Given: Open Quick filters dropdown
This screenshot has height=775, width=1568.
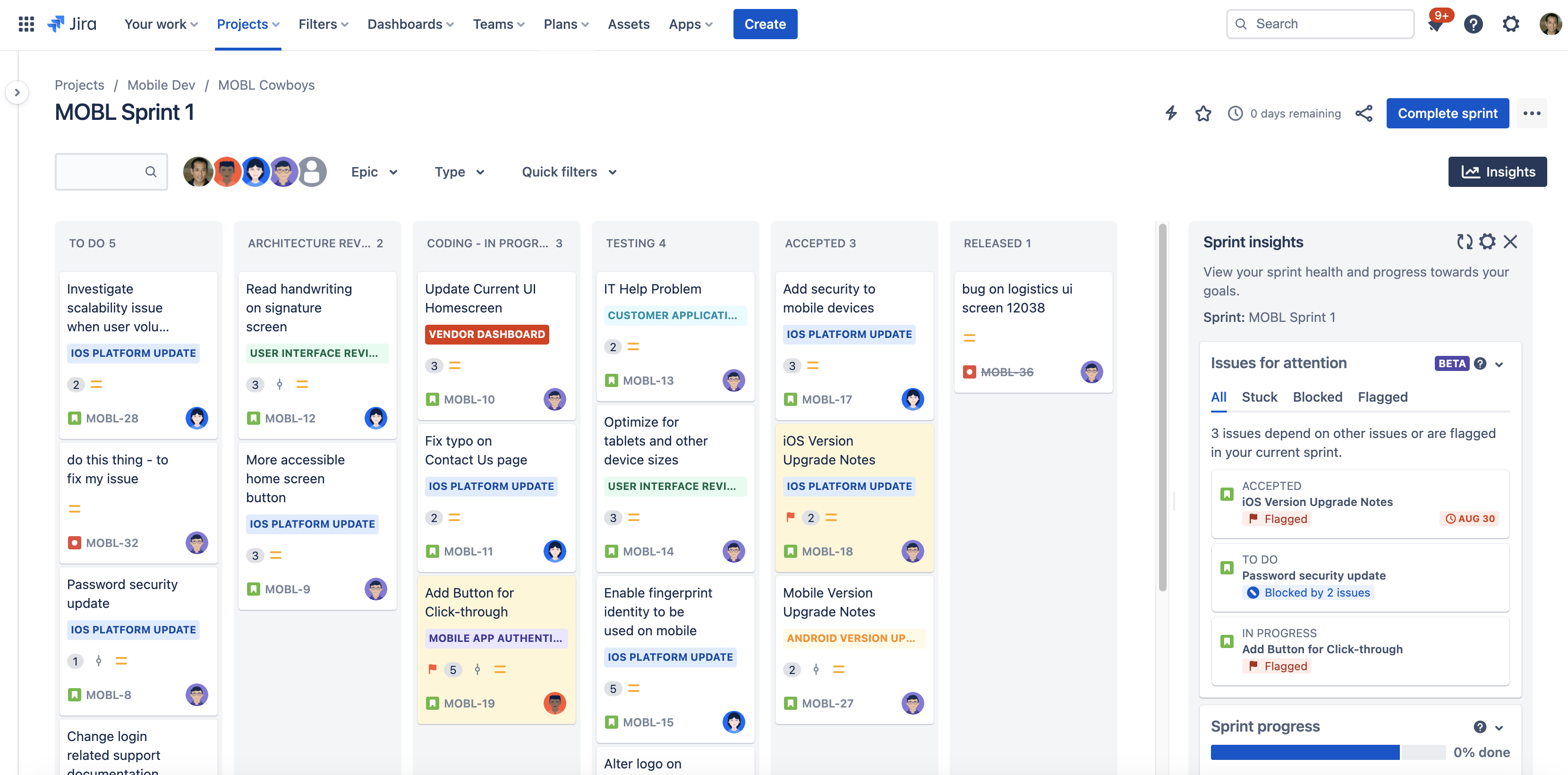Looking at the screenshot, I should [567, 171].
